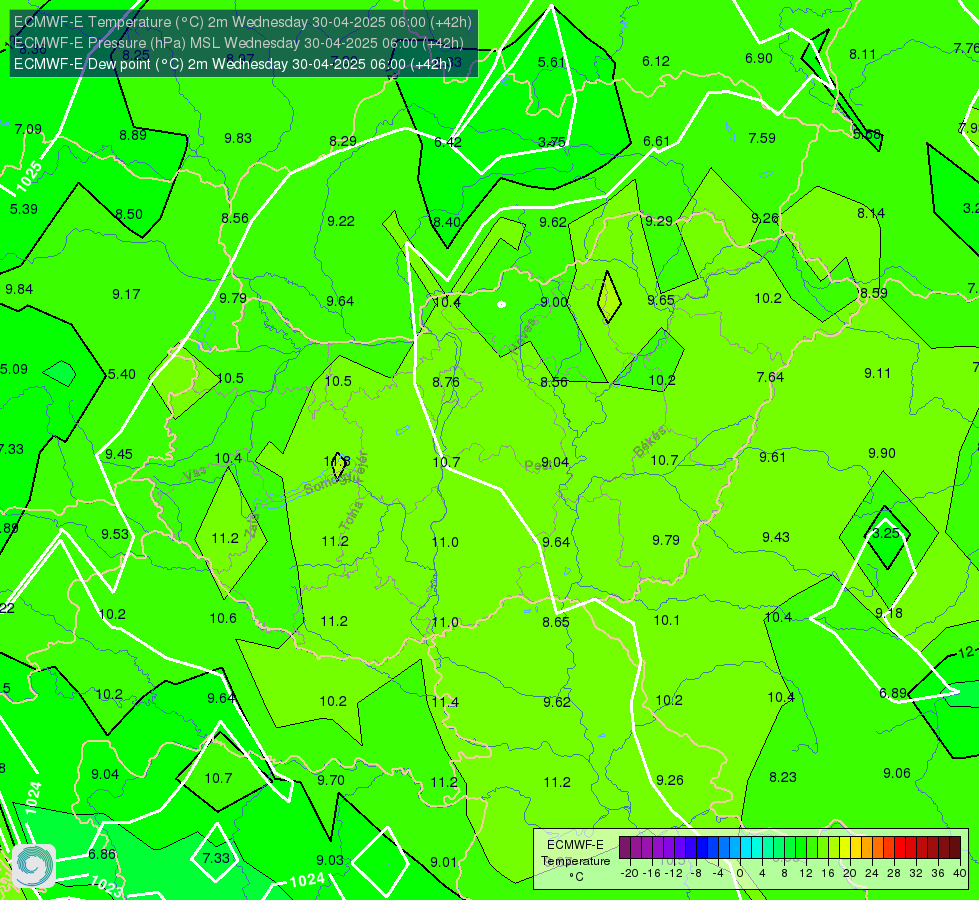Click the orange legend swatch right of 24
The width and height of the screenshot is (979, 900).
878,848
